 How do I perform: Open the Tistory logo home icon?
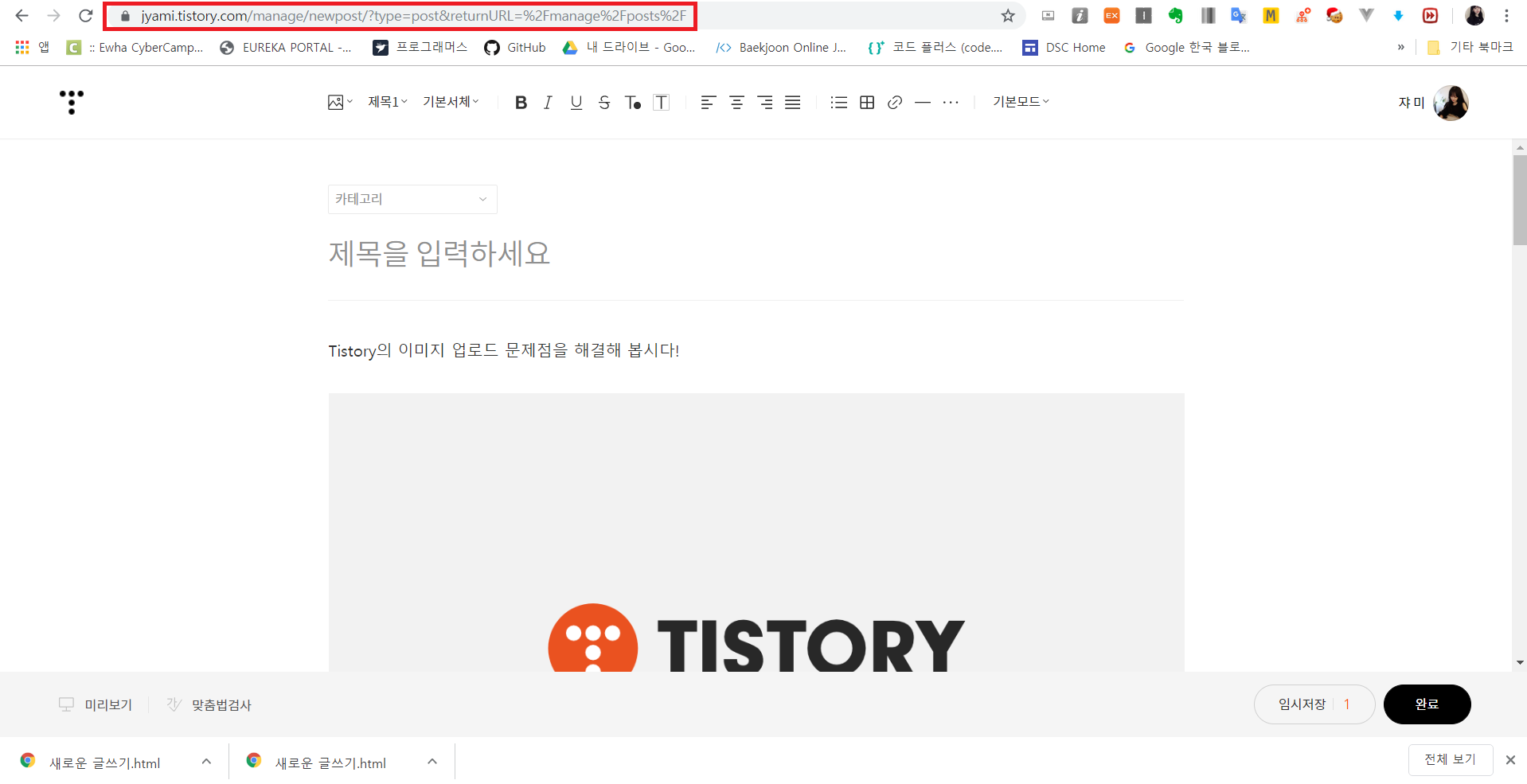72,102
